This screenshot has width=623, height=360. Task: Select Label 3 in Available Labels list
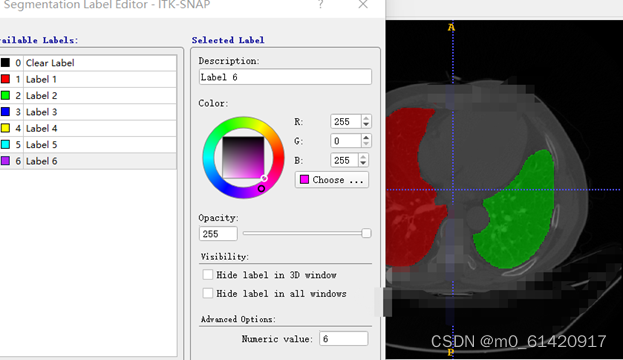tap(88, 112)
